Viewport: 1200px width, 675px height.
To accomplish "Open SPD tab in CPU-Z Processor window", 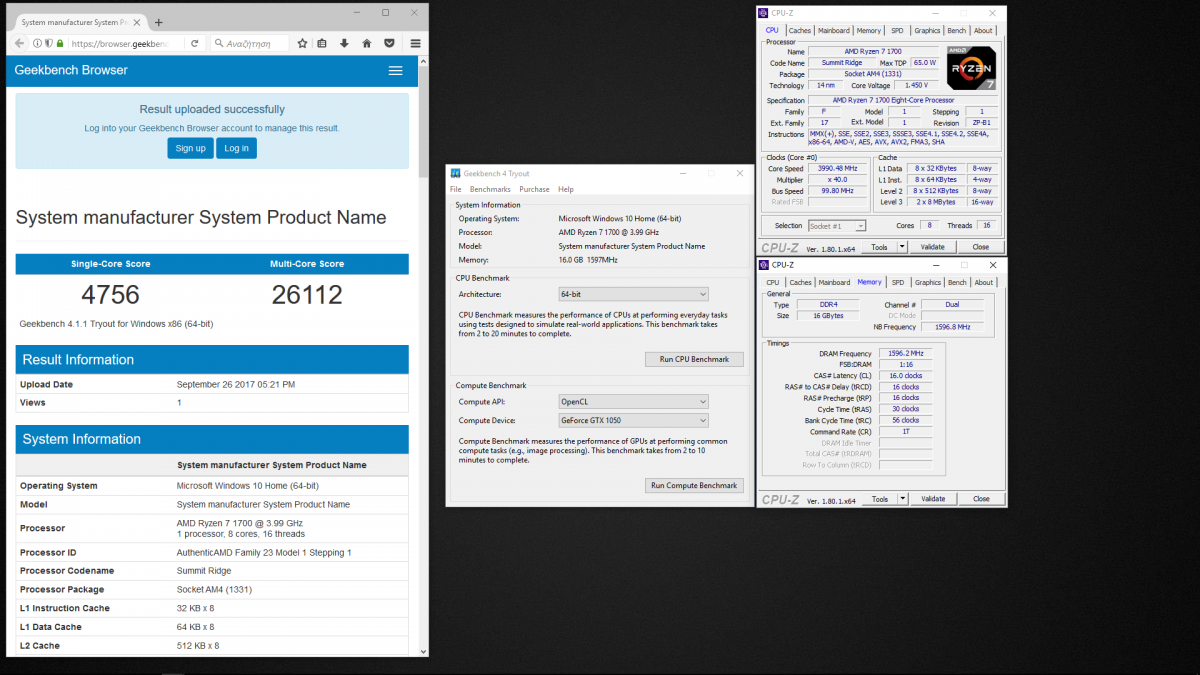I will [897, 31].
